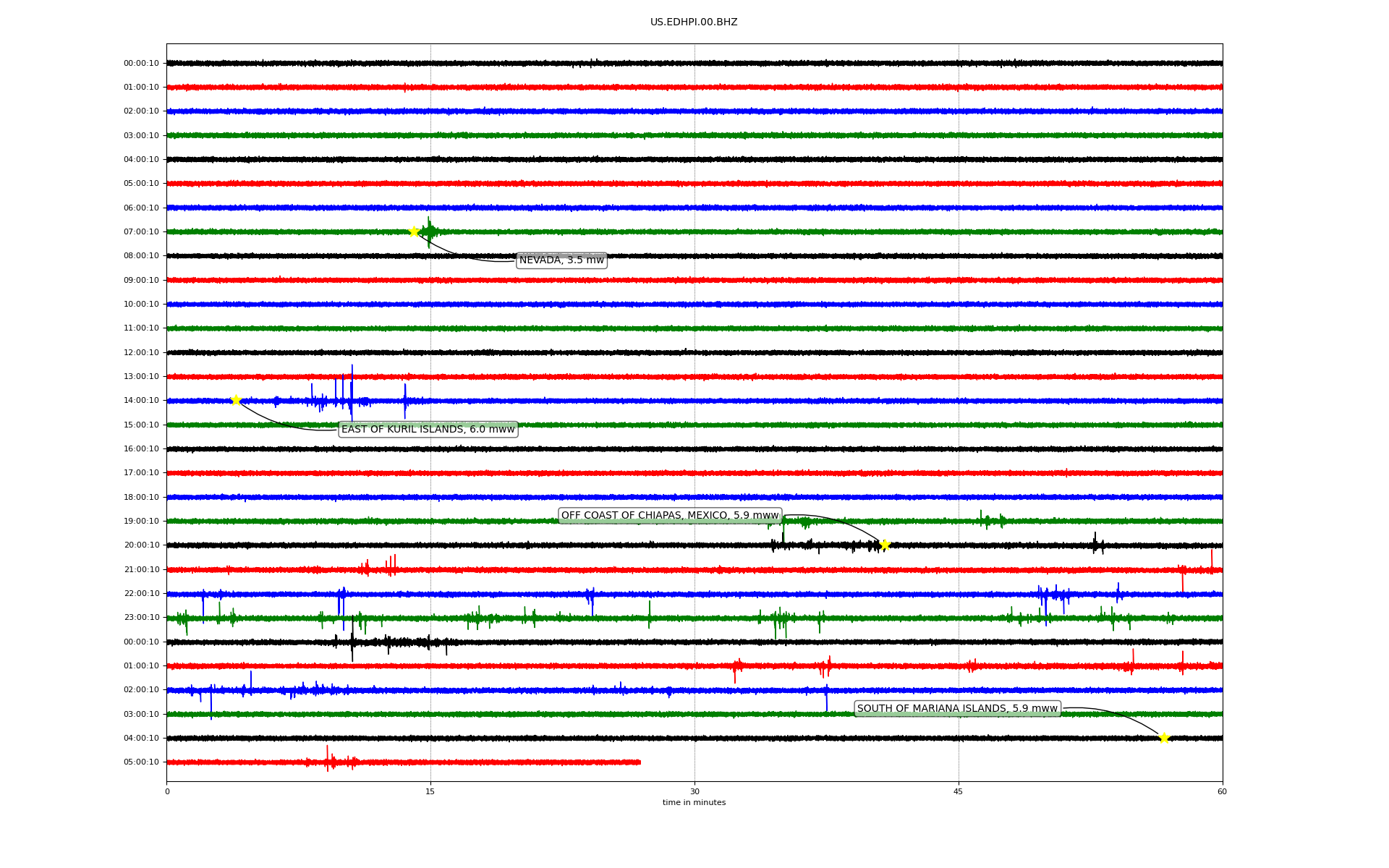
Task: Click the SOUTH OF MARIANA ISLANDS, 5.9 mww label
Action: [957, 709]
